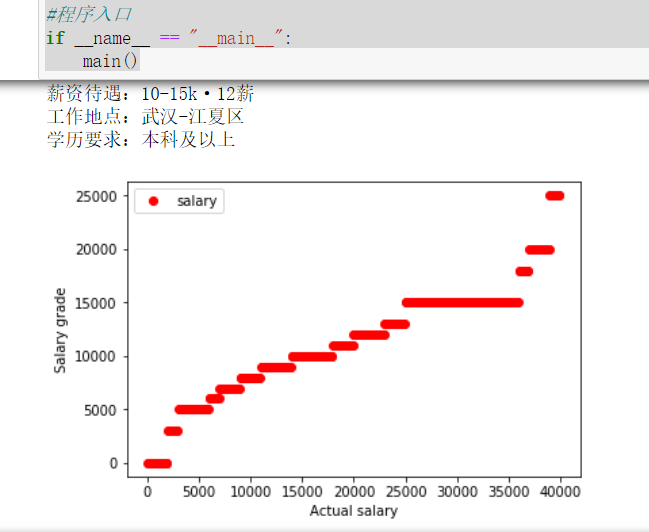Click the 'Salary grade' y-axis label
Image resolution: width=649 pixels, height=532 pixels.
click(60, 330)
